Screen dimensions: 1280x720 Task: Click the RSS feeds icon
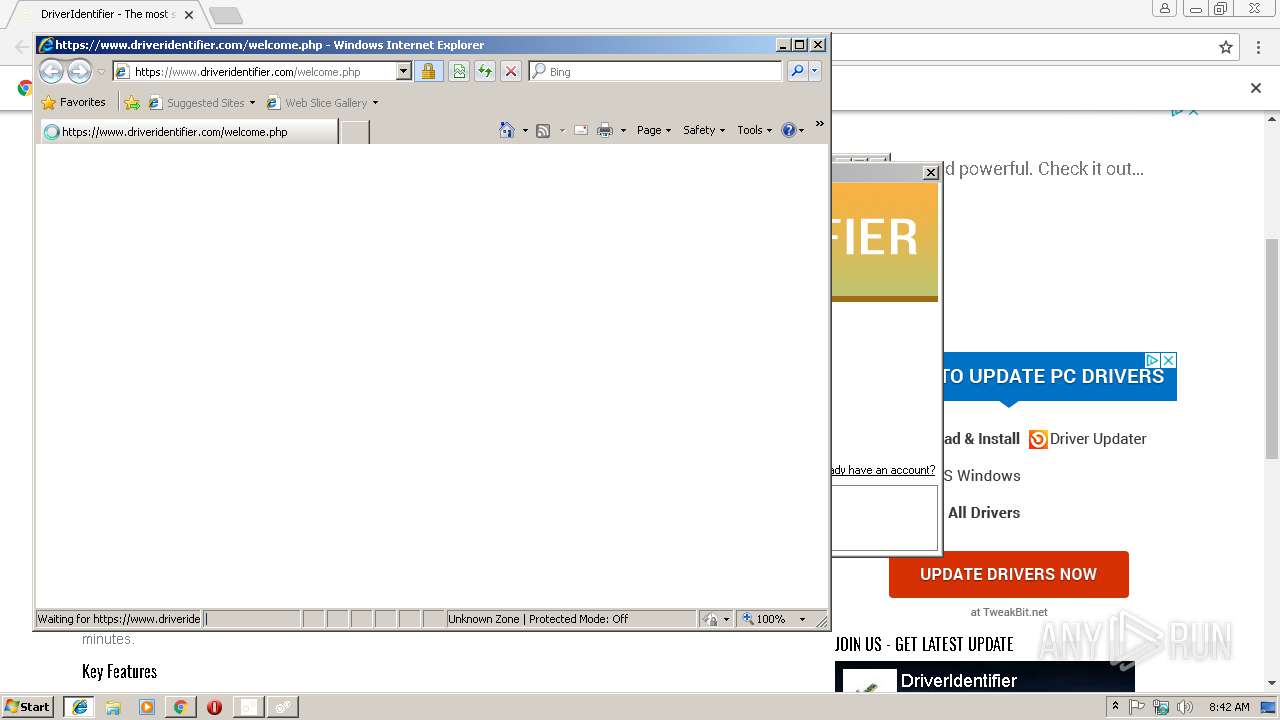543,130
